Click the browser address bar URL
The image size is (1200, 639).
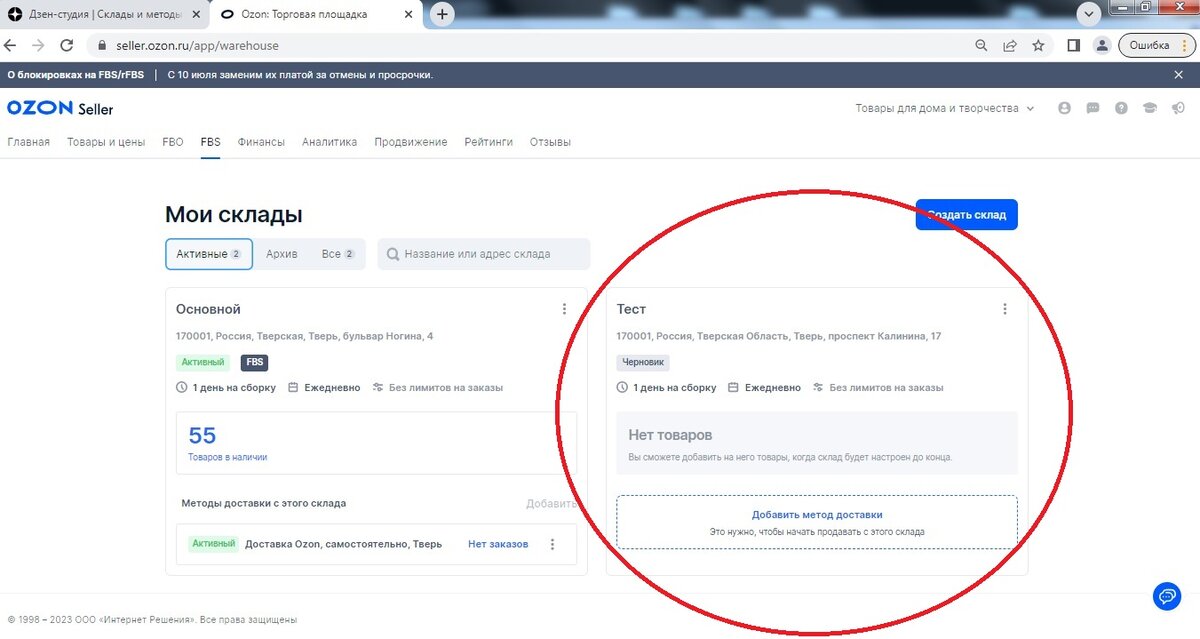[x=197, y=45]
